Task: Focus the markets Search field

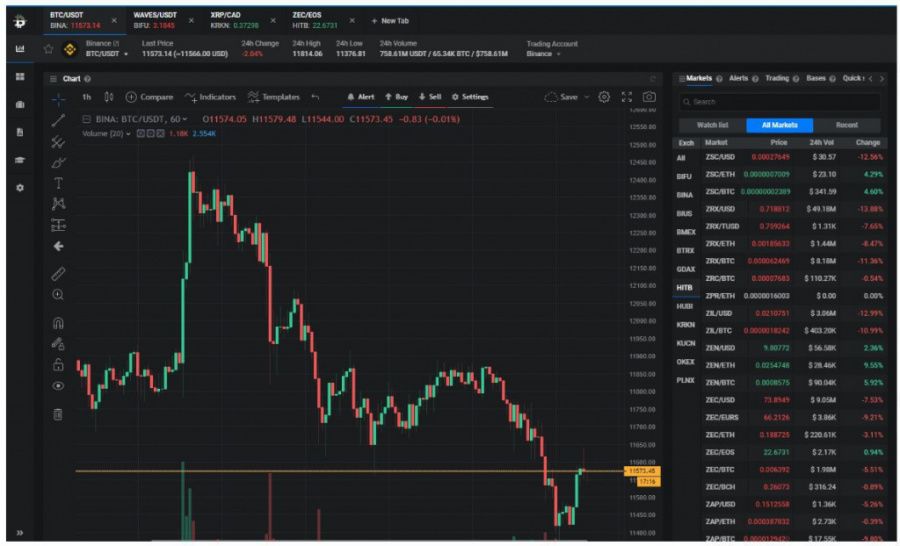Action: 779,102
